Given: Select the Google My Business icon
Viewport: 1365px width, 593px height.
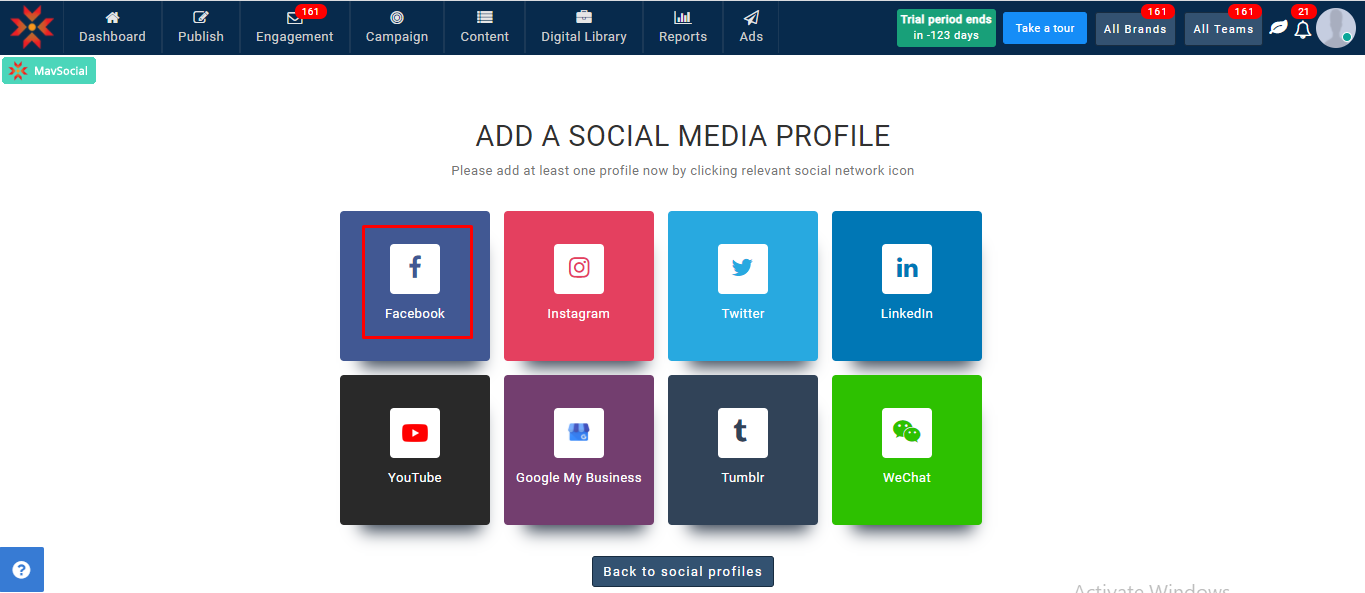Looking at the screenshot, I should click(x=579, y=433).
